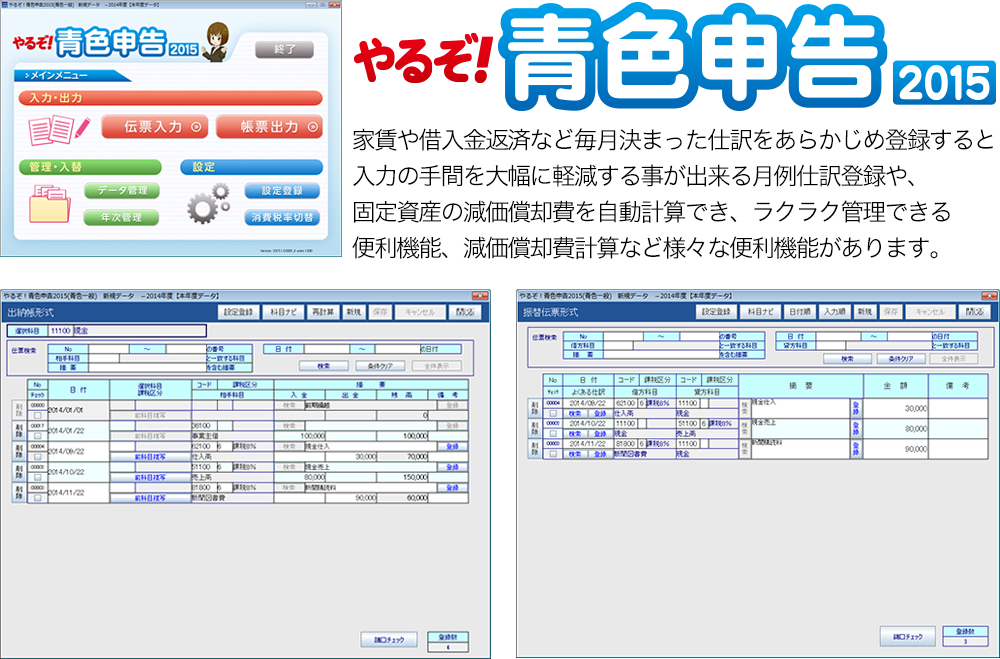This screenshot has height=659, width=1000.
Task: Click the folder icon under 管理・入替
Action: coord(49,204)
